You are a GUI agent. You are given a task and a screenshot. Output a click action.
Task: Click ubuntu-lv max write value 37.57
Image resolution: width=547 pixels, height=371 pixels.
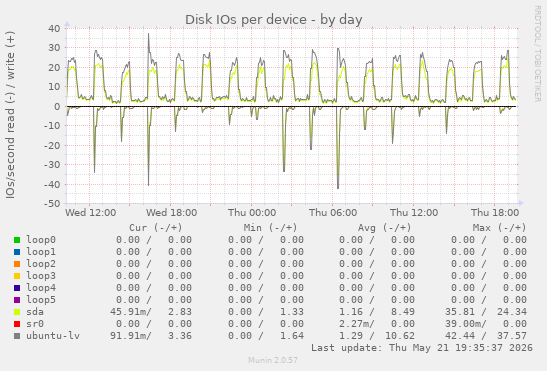(x=512, y=336)
